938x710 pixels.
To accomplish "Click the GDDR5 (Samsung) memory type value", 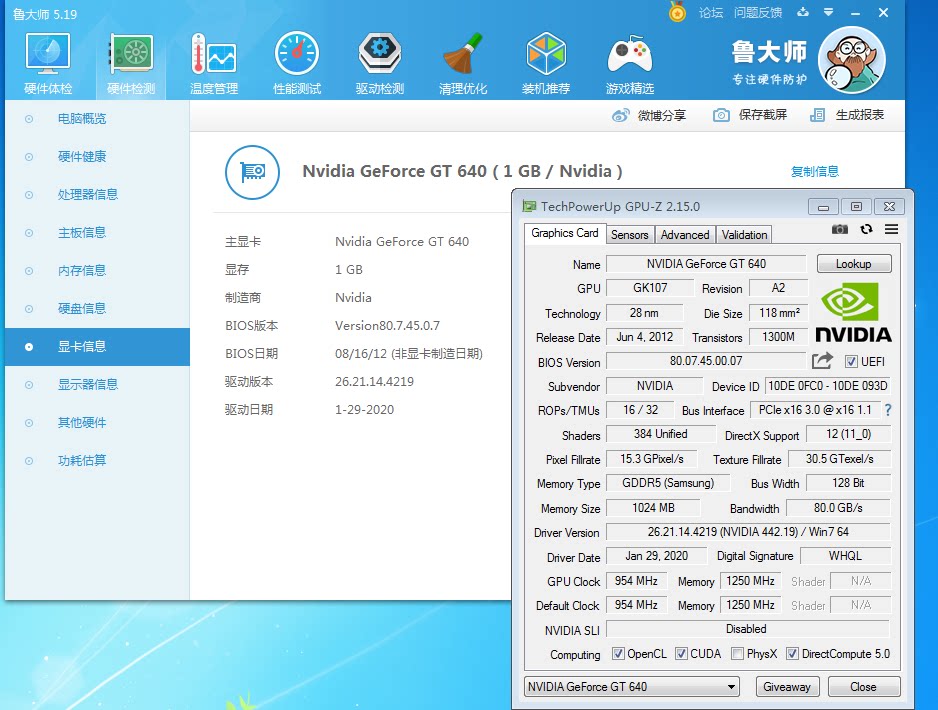I will pos(668,483).
